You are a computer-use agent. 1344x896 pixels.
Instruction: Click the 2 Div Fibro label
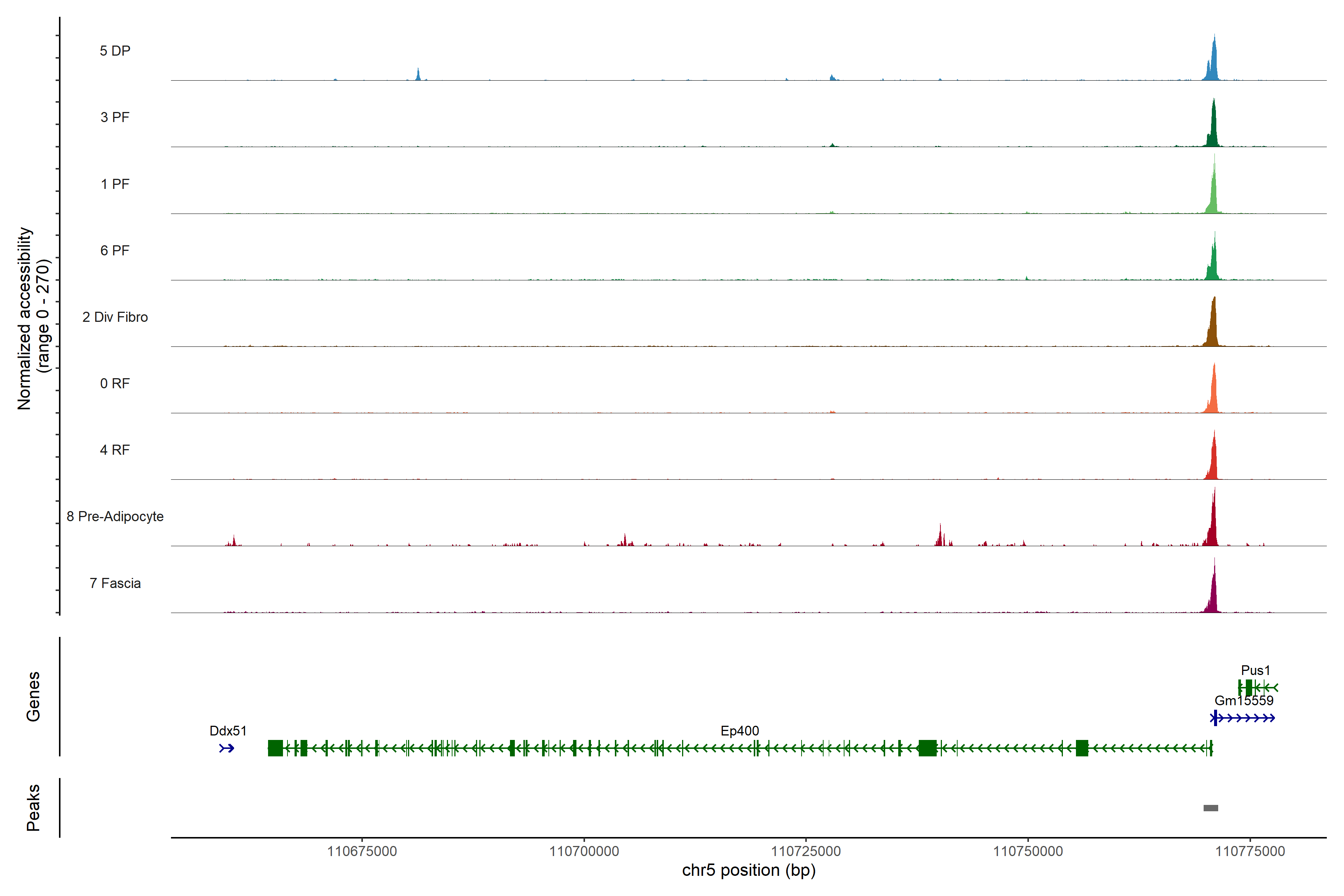[x=115, y=317]
